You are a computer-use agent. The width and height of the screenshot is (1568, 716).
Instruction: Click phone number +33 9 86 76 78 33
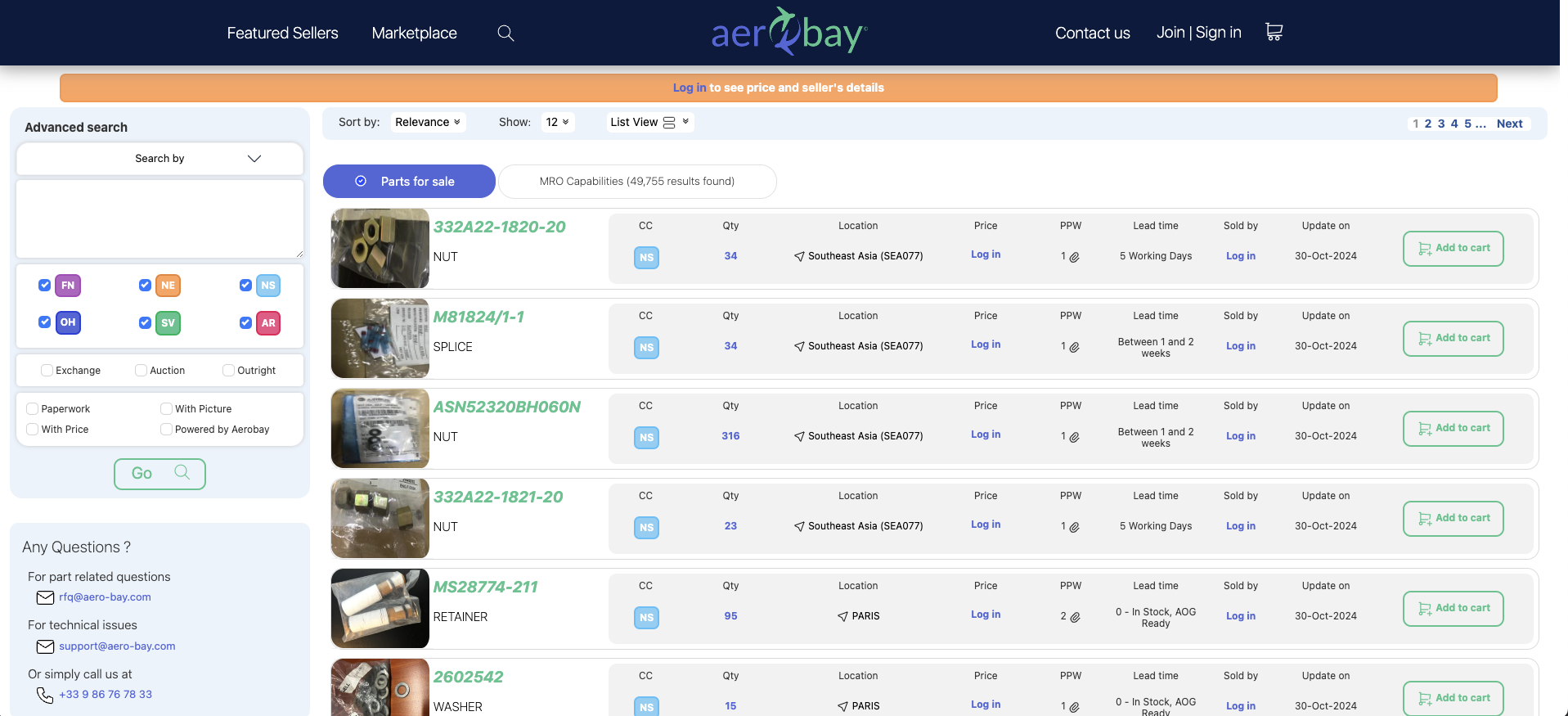[x=106, y=695]
